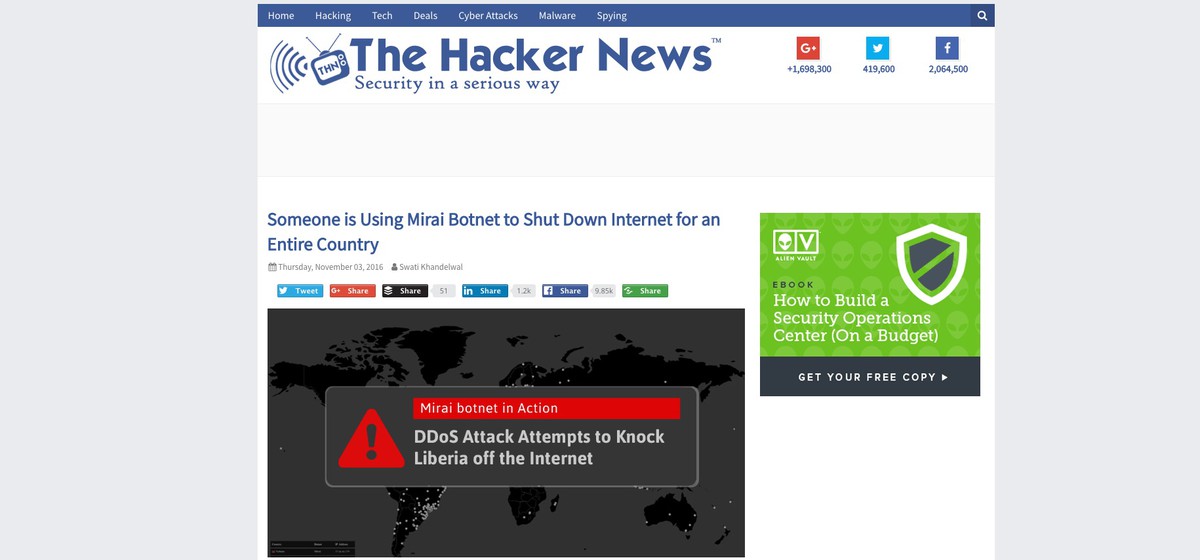Share the article on Facebook
The image size is (1200, 560).
[x=565, y=291]
